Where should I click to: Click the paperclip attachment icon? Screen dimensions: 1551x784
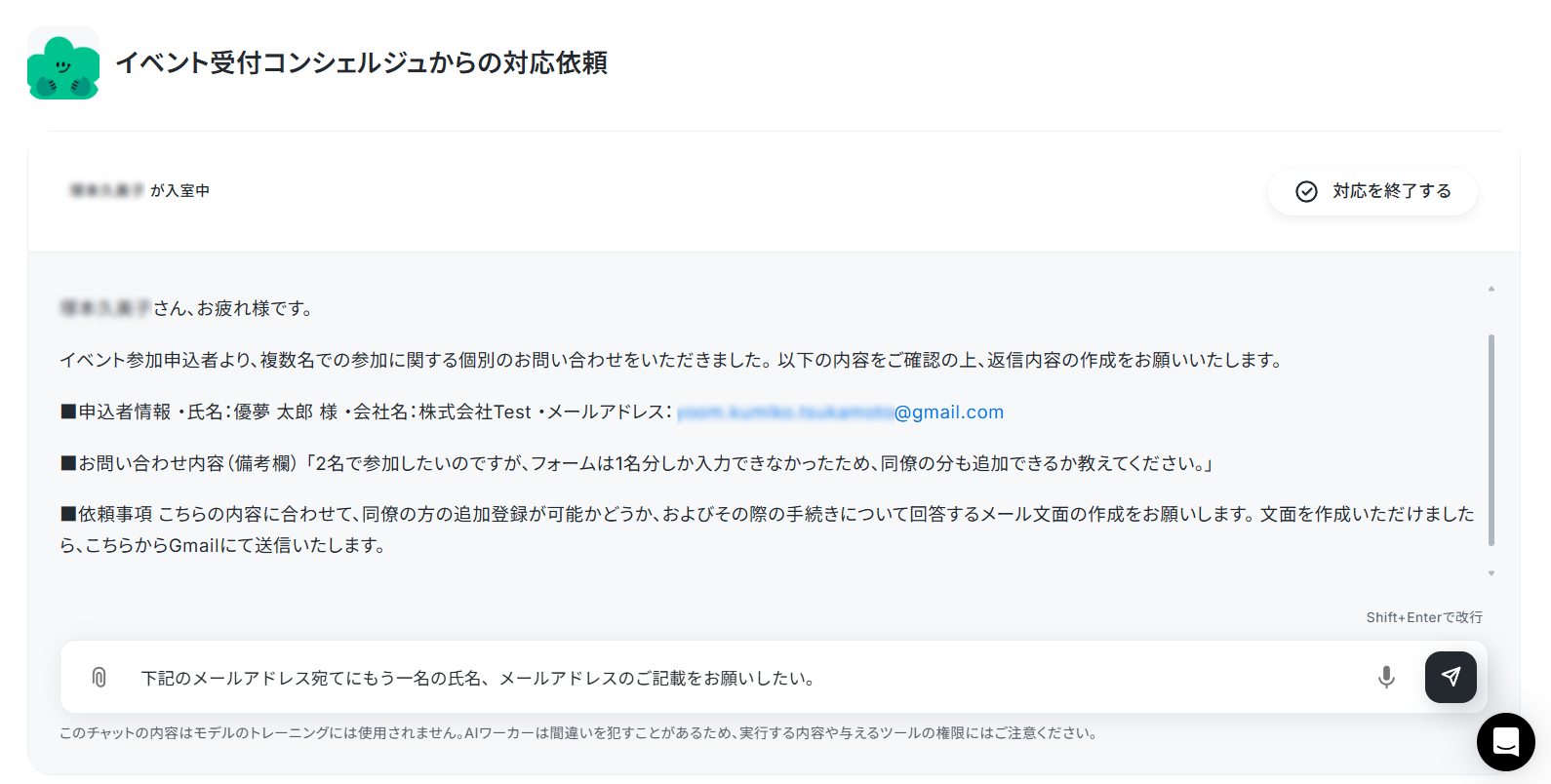pyautogui.click(x=99, y=677)
